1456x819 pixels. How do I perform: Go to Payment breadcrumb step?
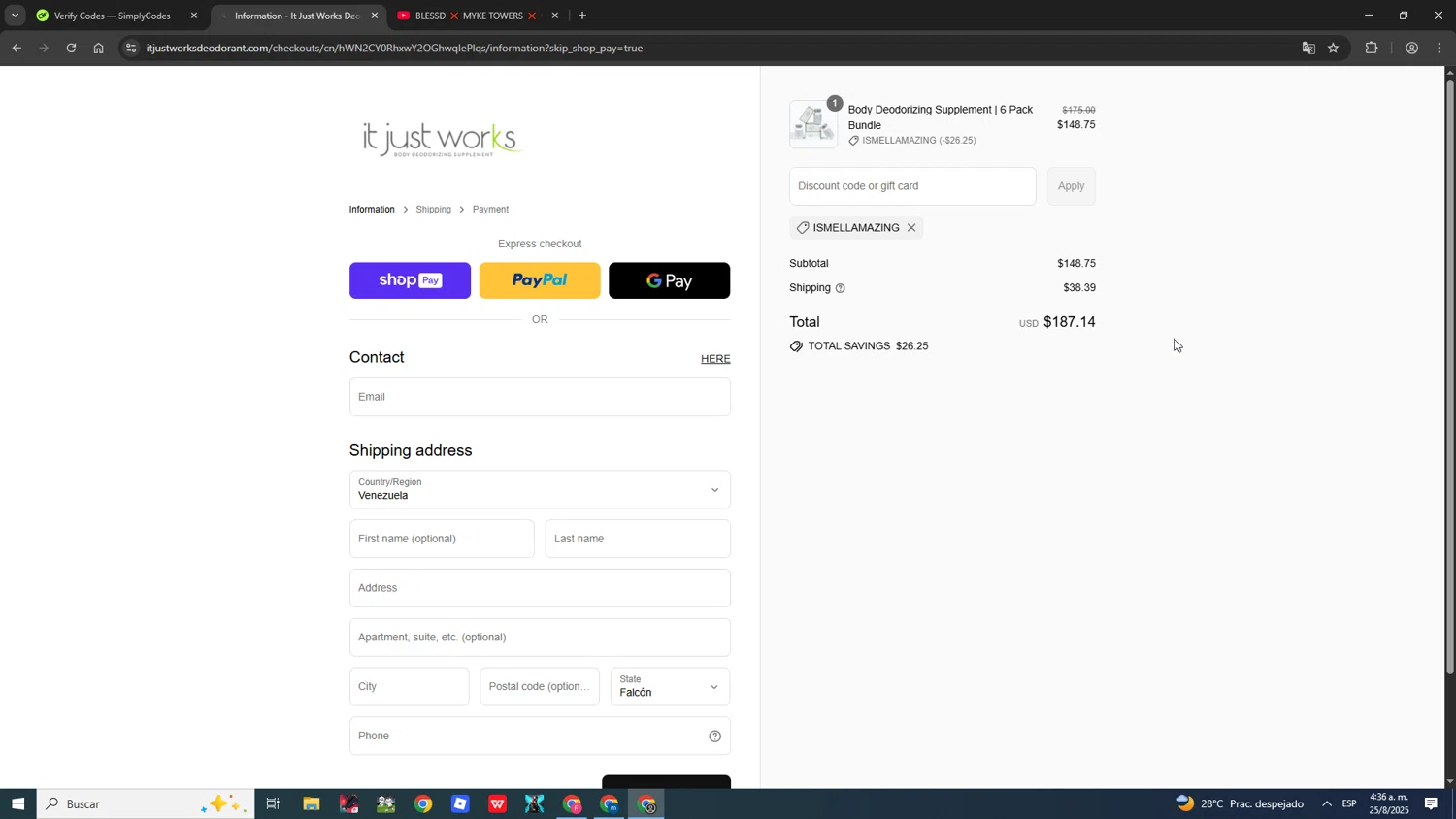point(490,210)
